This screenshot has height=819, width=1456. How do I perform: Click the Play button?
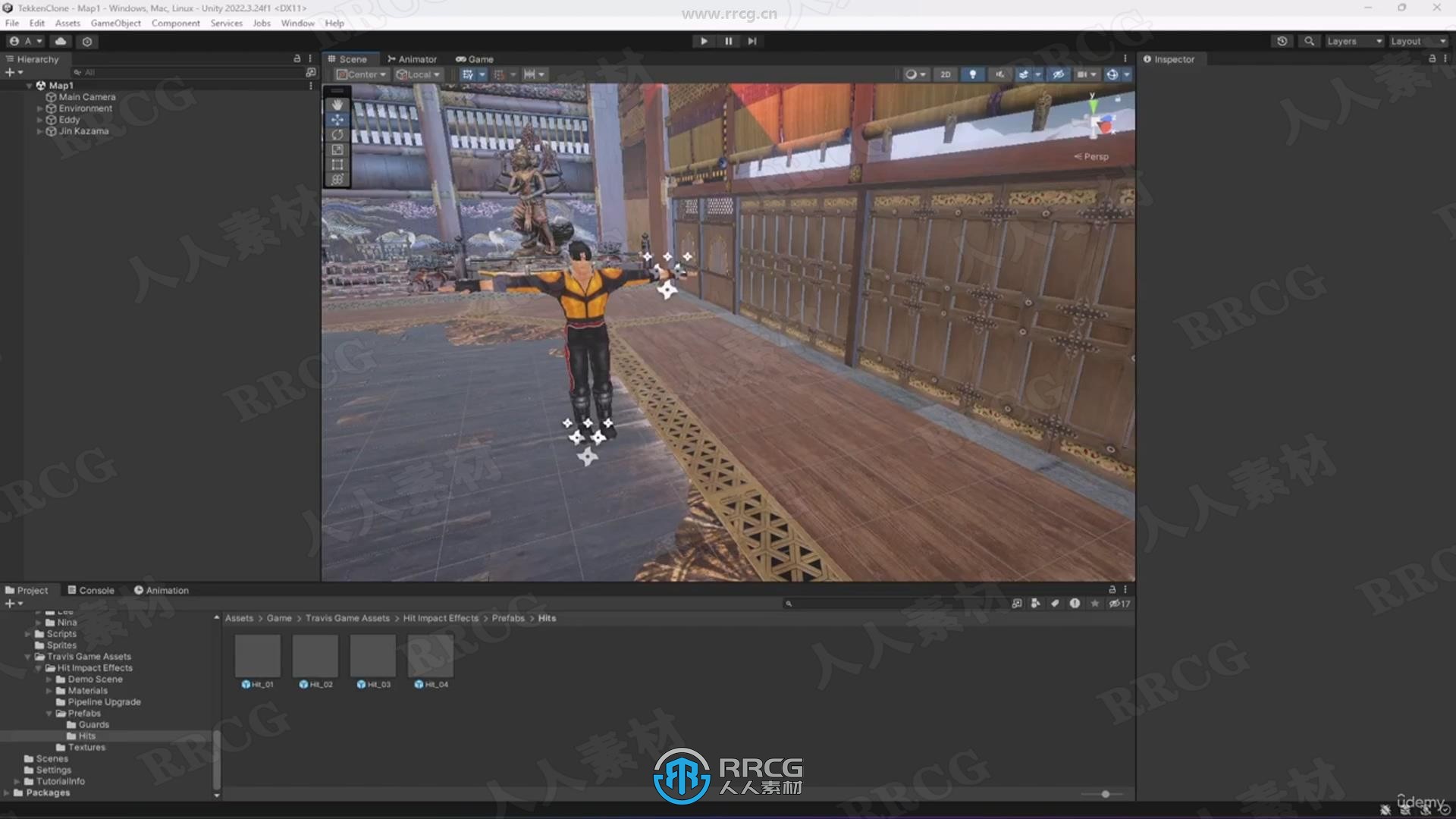[x=704, y=41]
